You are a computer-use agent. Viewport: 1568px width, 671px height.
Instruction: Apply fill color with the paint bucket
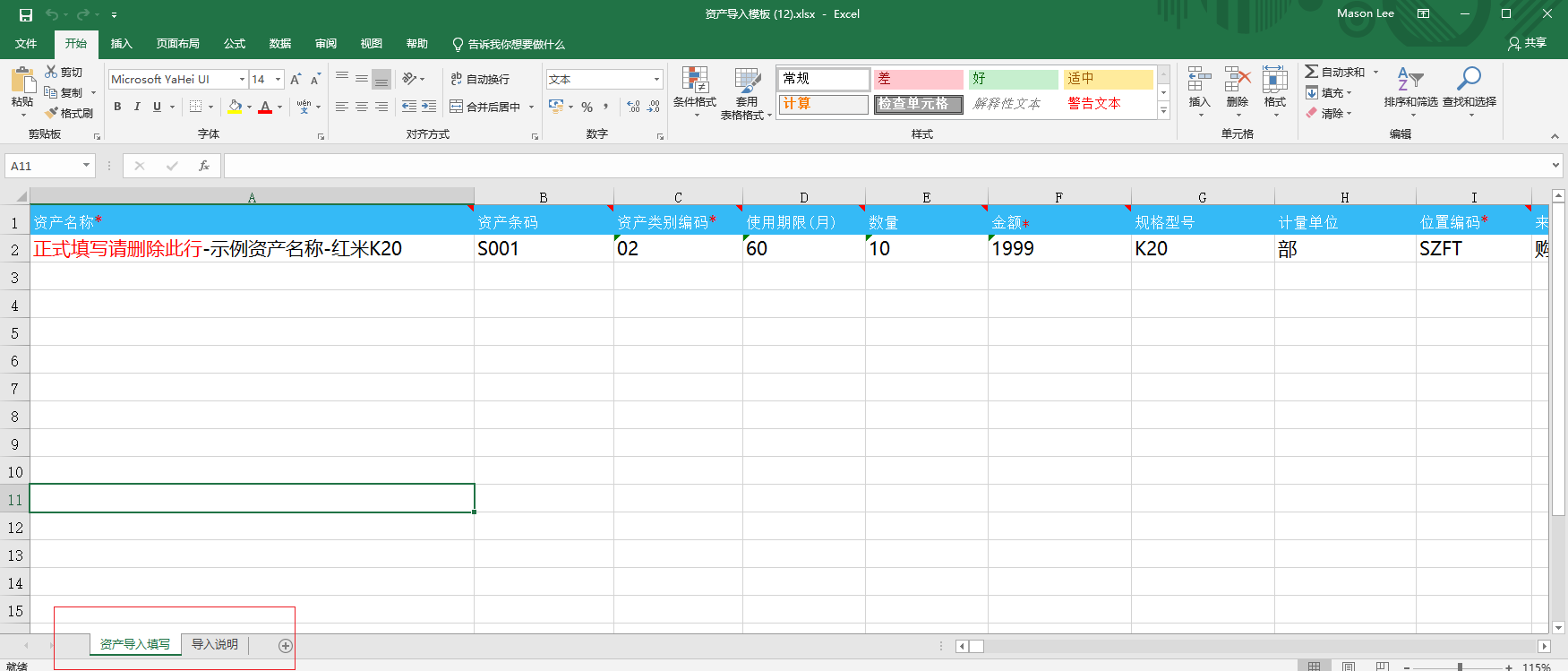(235, 107)
